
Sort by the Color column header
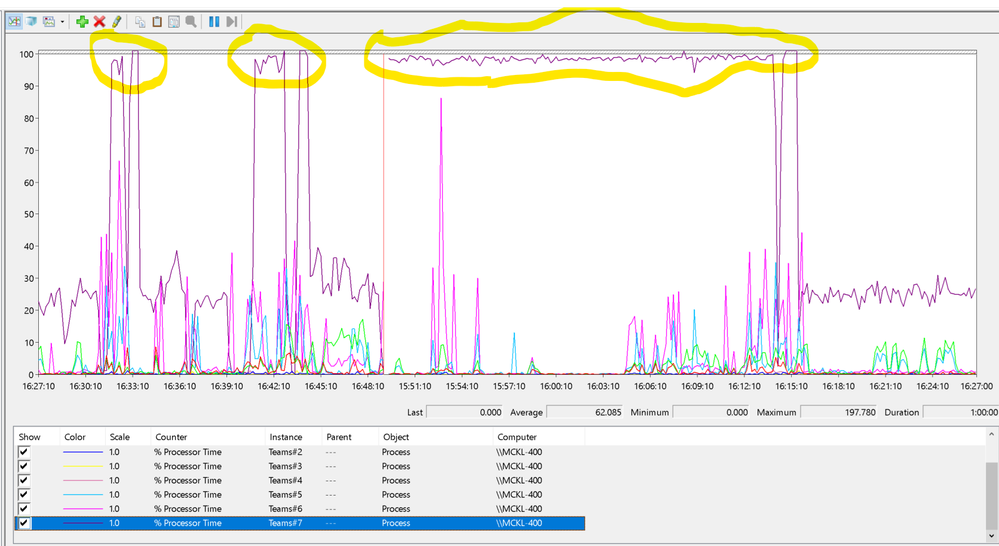(x=82, y=437)
